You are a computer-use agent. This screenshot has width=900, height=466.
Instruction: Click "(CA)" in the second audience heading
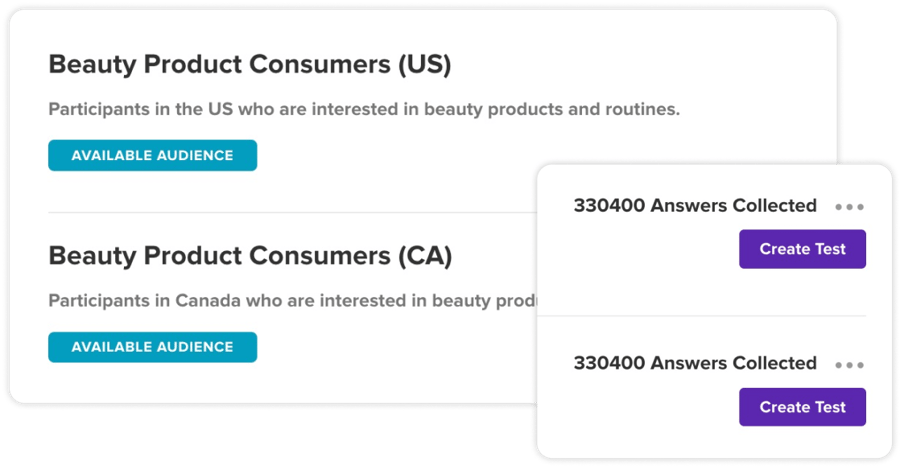coord(424,256)
